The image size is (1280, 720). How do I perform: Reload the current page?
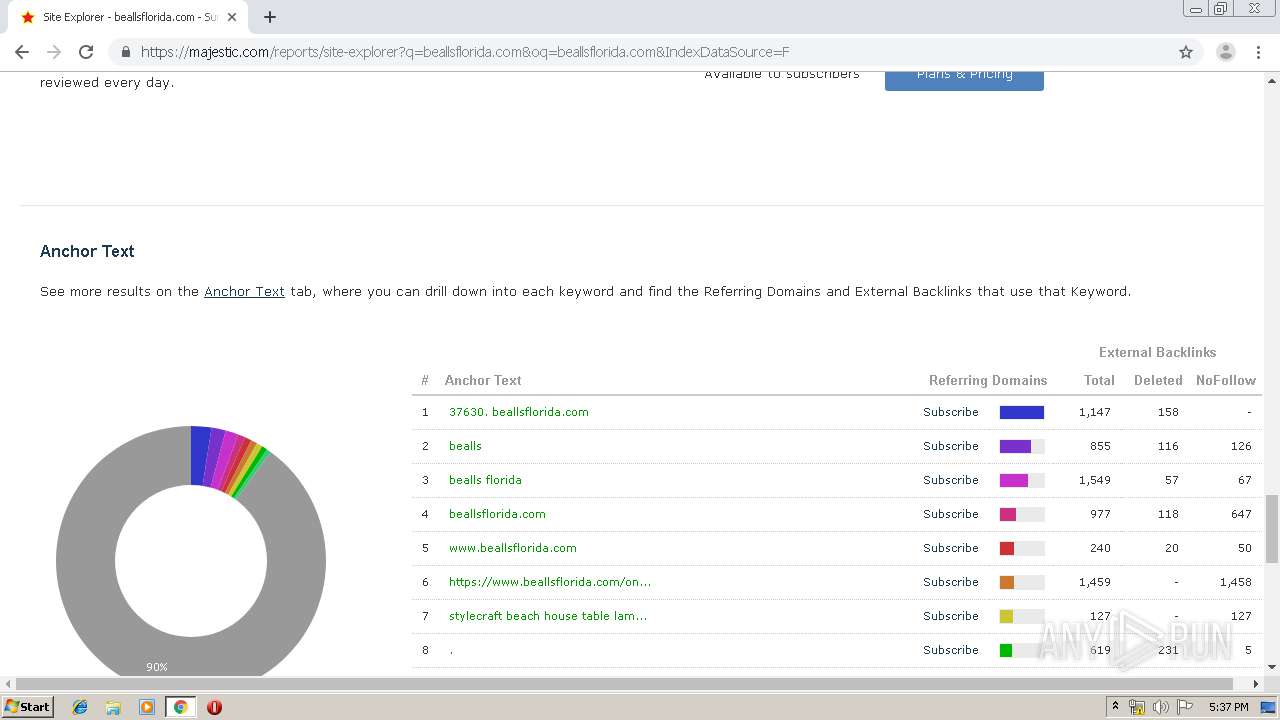tap(86, 52)
